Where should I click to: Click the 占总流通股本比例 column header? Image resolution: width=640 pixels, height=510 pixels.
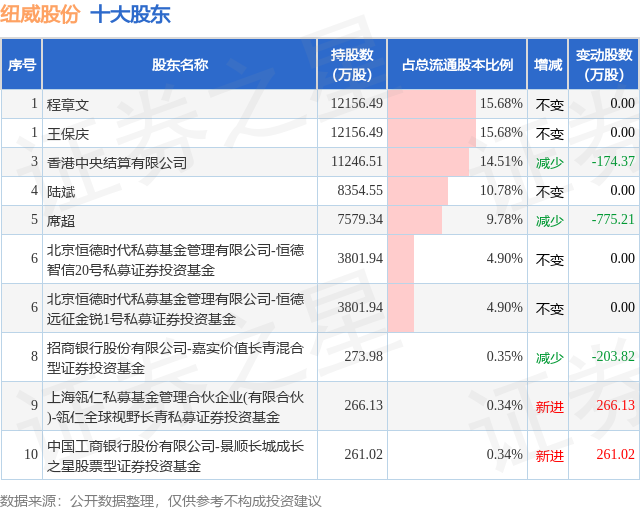pyautogui.click(x=457, y=64)
